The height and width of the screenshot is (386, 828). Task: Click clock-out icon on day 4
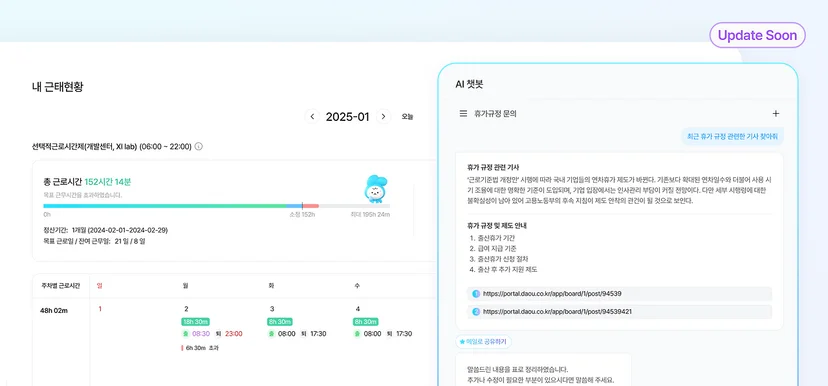[389, 334]
